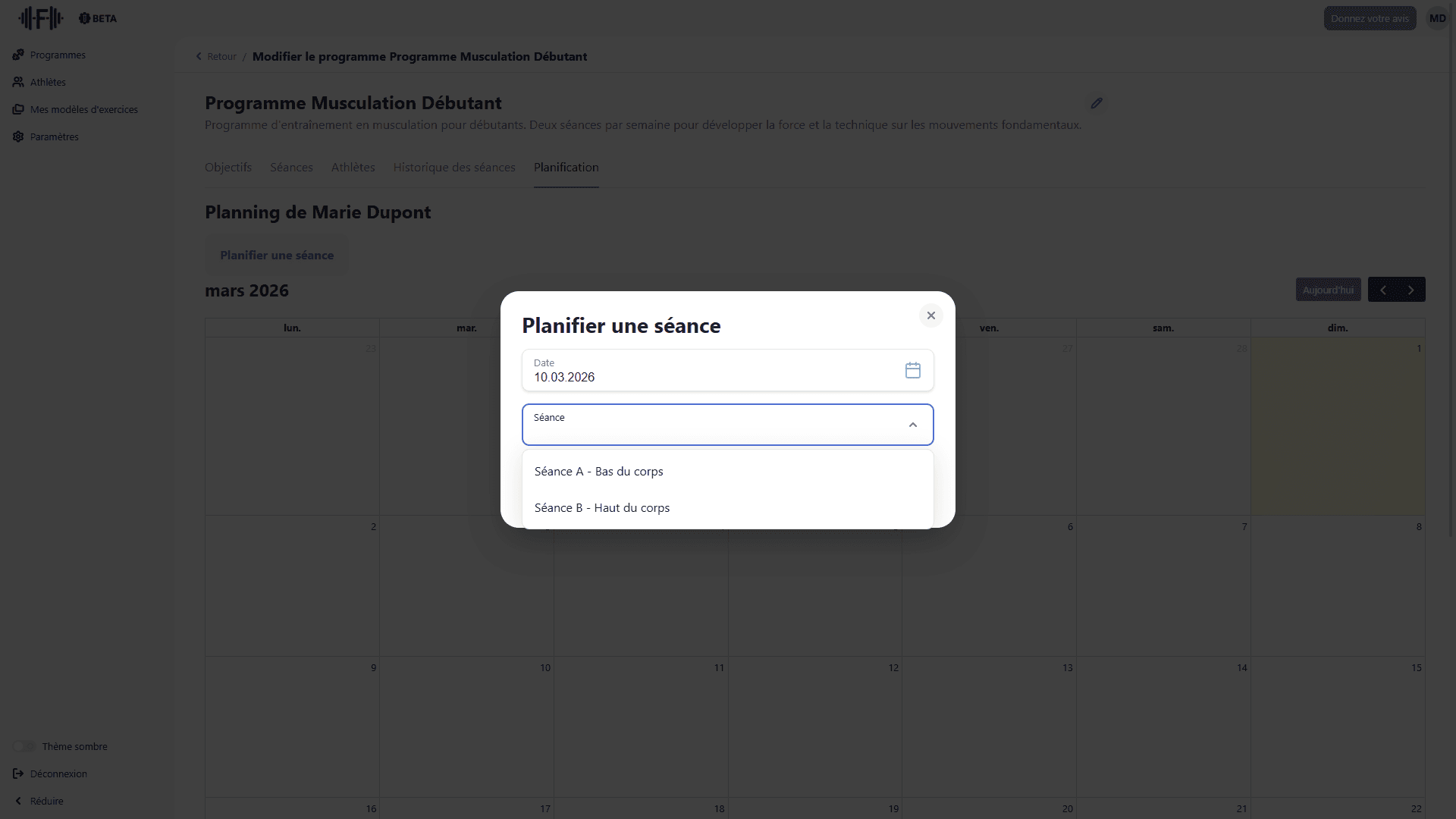Close the Planifier une séance dialog

(x=930, y=315)
